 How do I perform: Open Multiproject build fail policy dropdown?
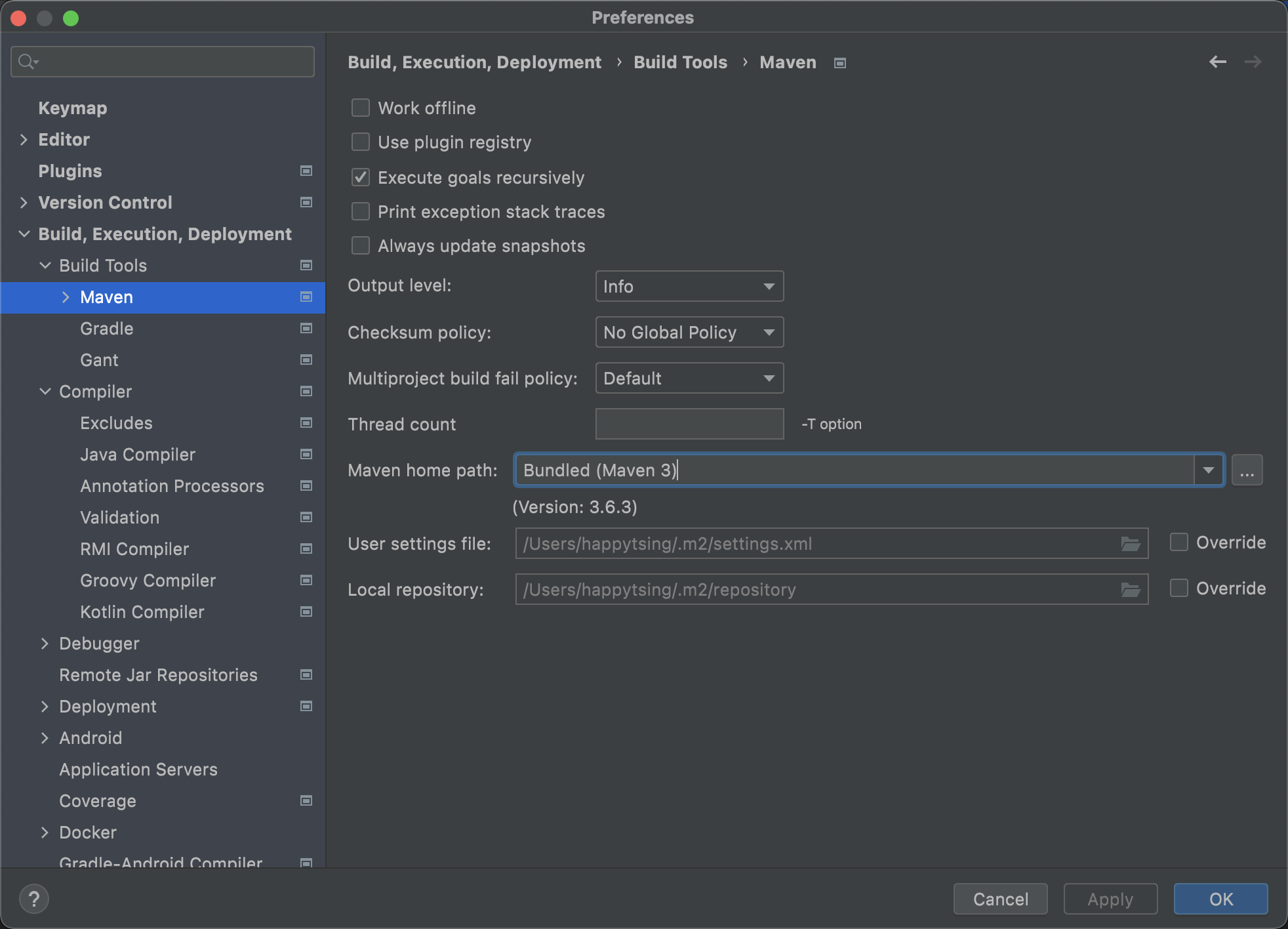click(x=689, y=378)
